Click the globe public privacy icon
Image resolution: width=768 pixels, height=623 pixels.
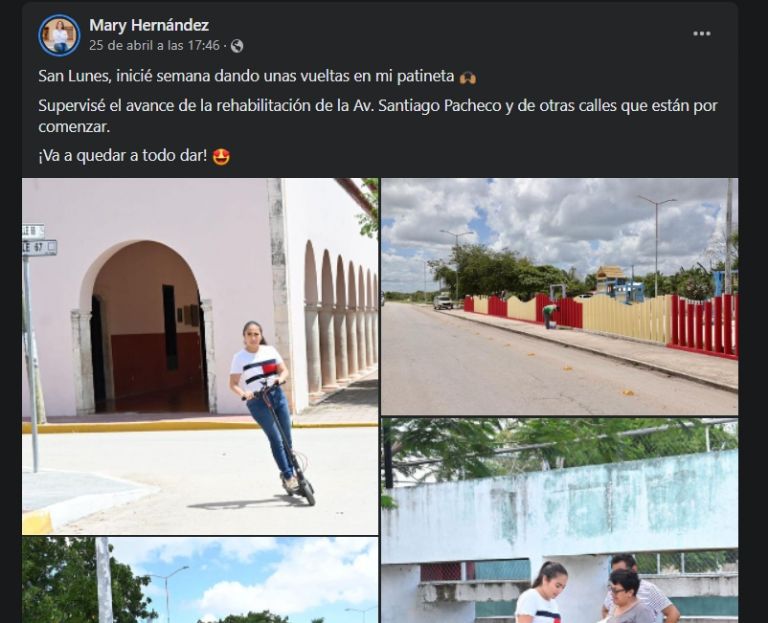click(x=237, y=46)
